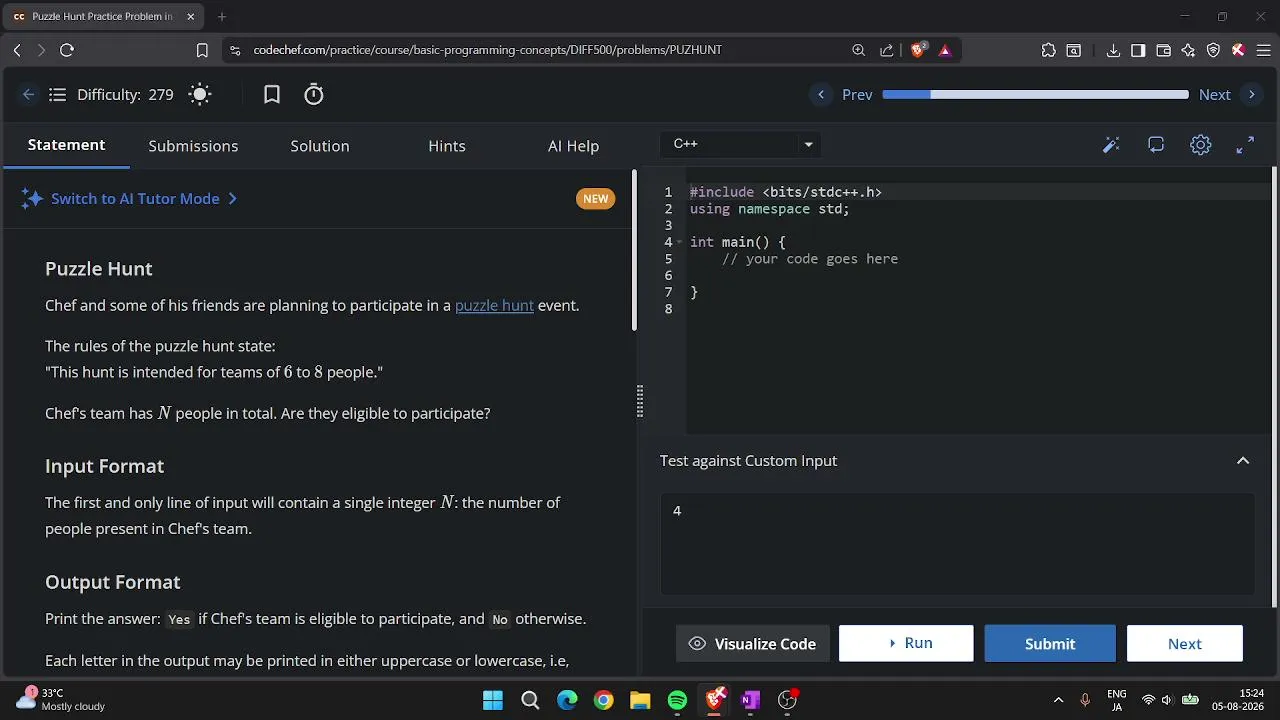Go to Next problem in the header

click(x=1229, y=94)
